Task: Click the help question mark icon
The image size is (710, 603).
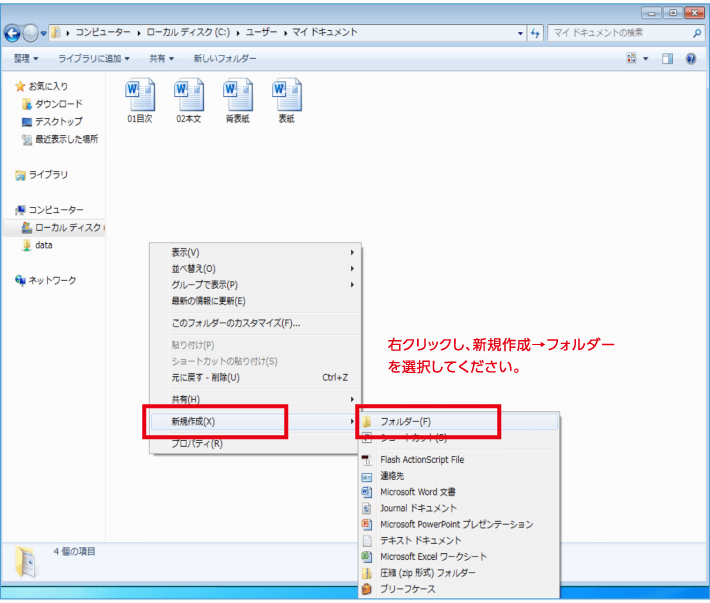Action: coord(690,59)
